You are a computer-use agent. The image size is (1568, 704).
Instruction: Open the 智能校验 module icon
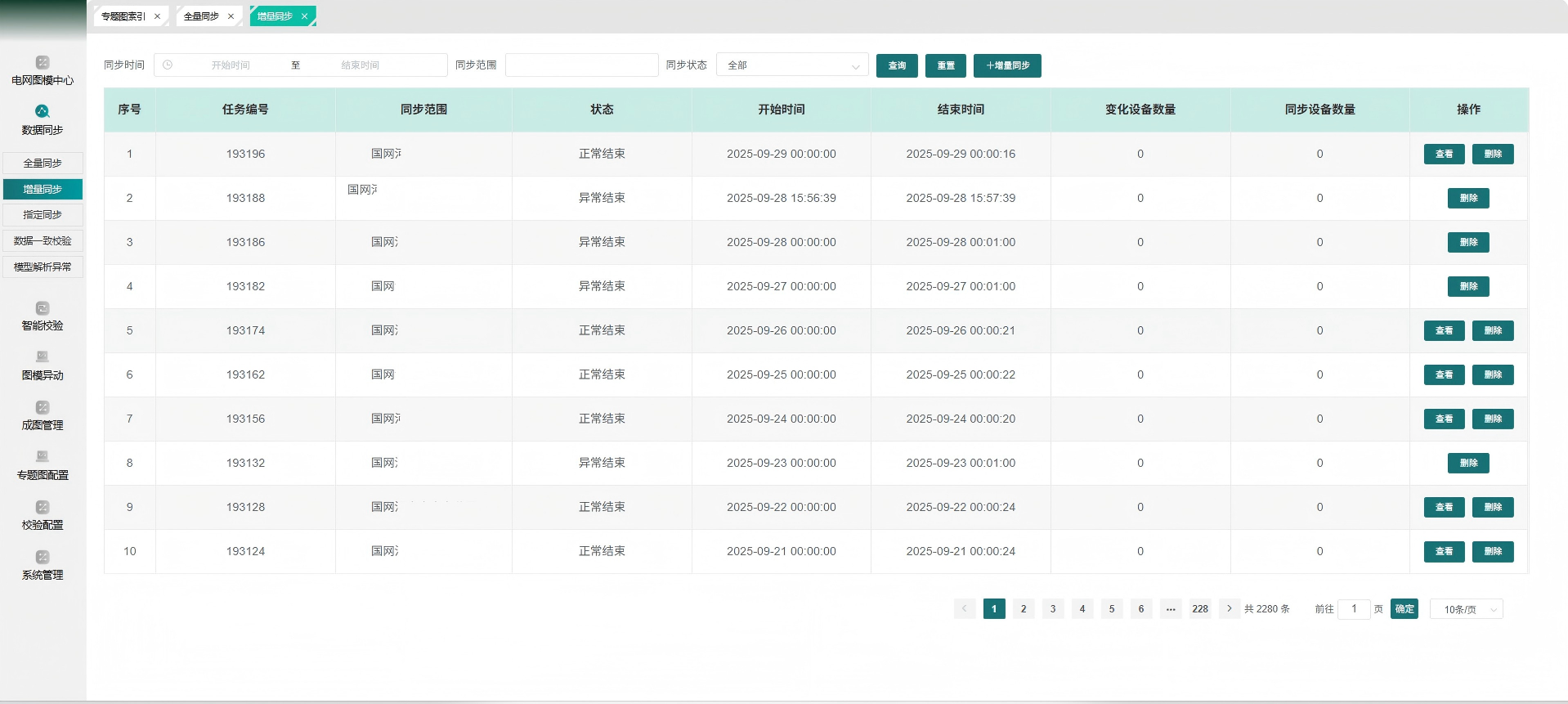pyautogui.click(x=43, y=308)
